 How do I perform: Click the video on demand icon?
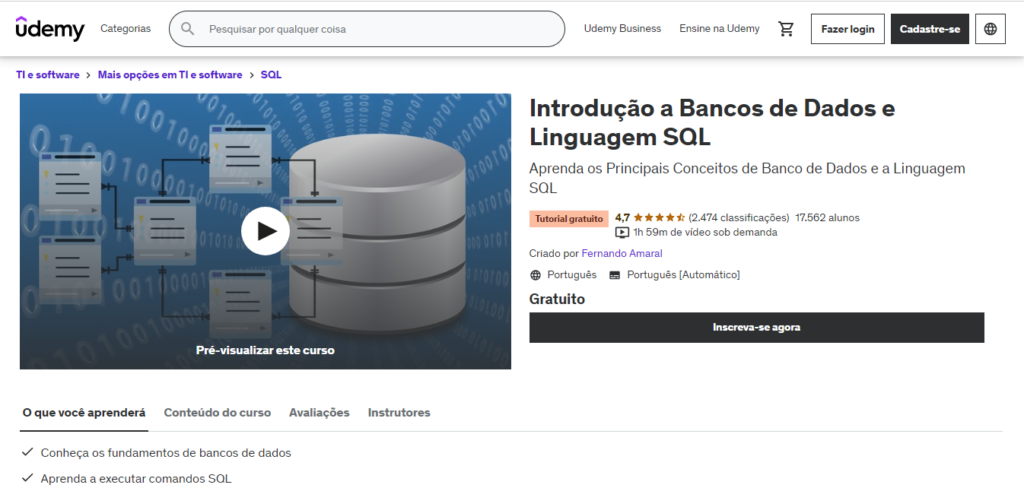(622, 232)
